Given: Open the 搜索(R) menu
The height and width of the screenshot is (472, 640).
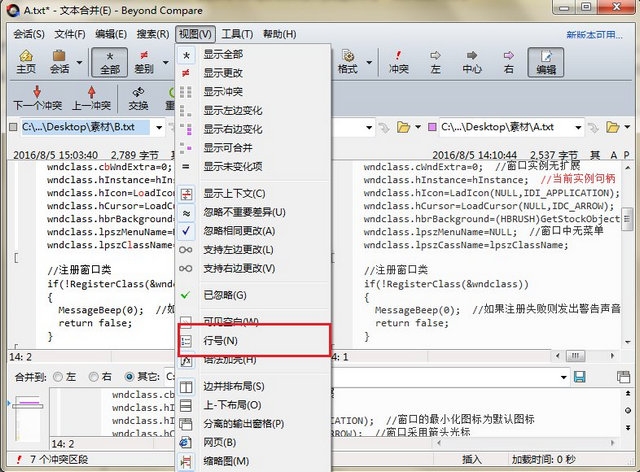Looking at the screenshot, I should pos(153,34).
